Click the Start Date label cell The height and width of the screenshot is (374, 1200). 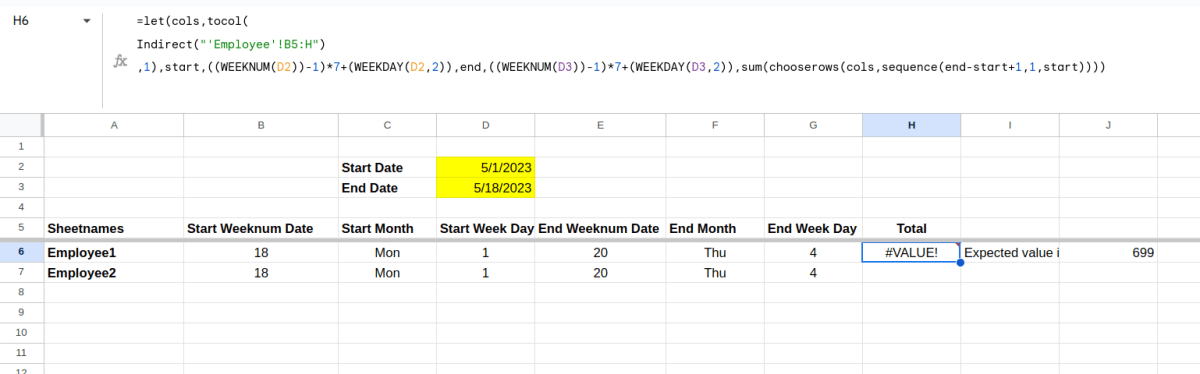[387, 167]
